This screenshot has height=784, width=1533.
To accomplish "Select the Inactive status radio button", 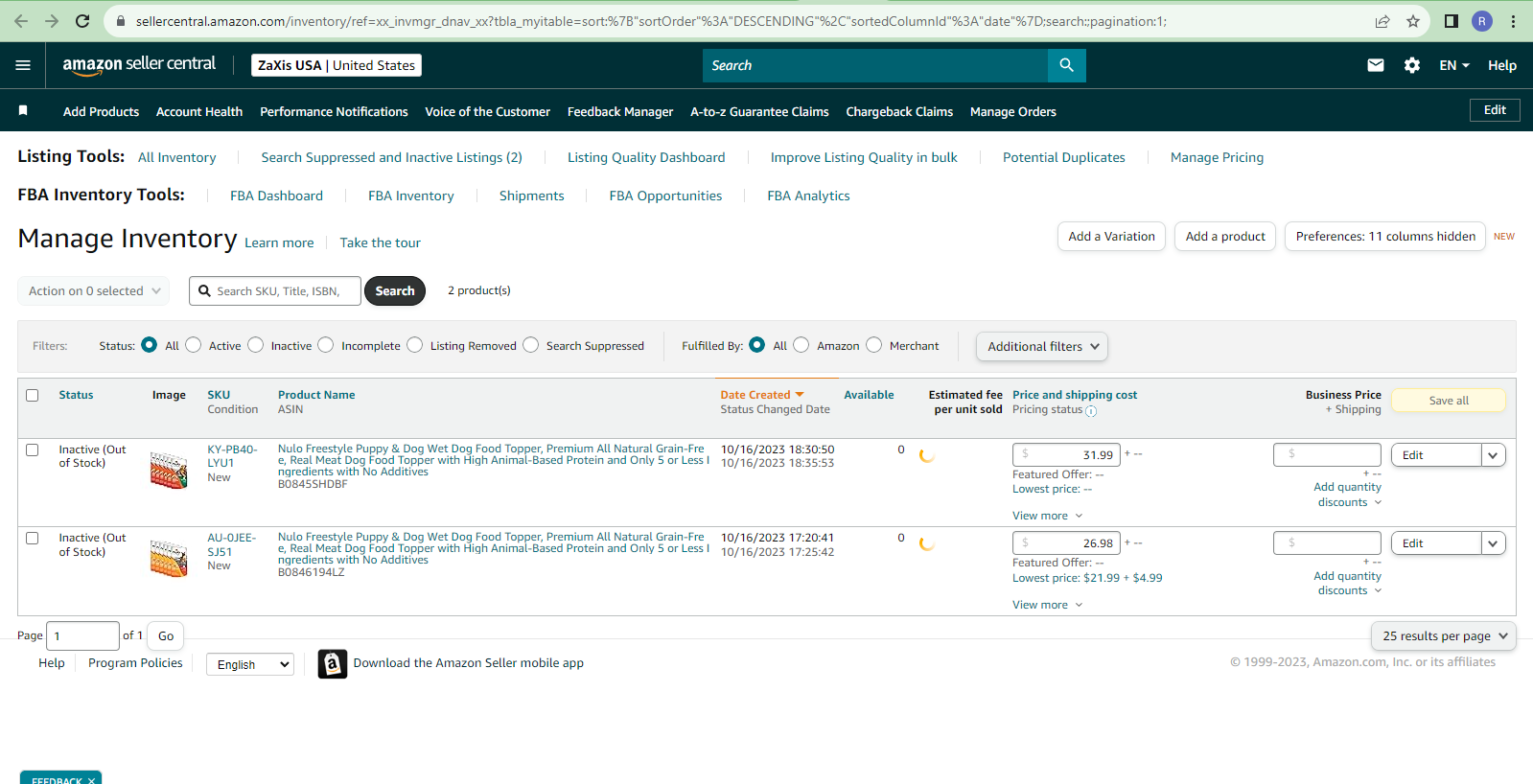I will pos(256,345).
